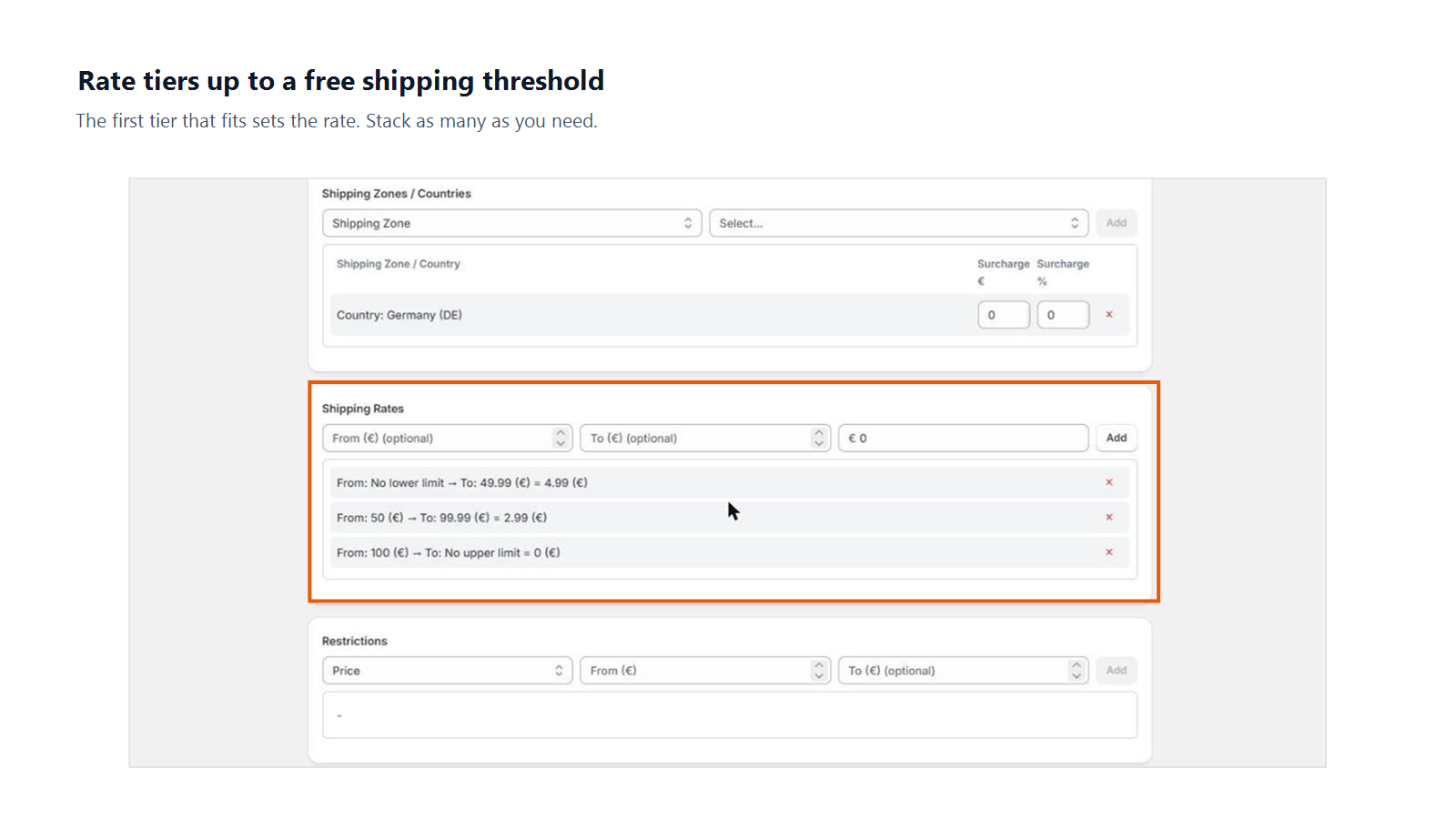
Task: Click the To (€) shipping rate stepper
Action: tap(819, 438)
